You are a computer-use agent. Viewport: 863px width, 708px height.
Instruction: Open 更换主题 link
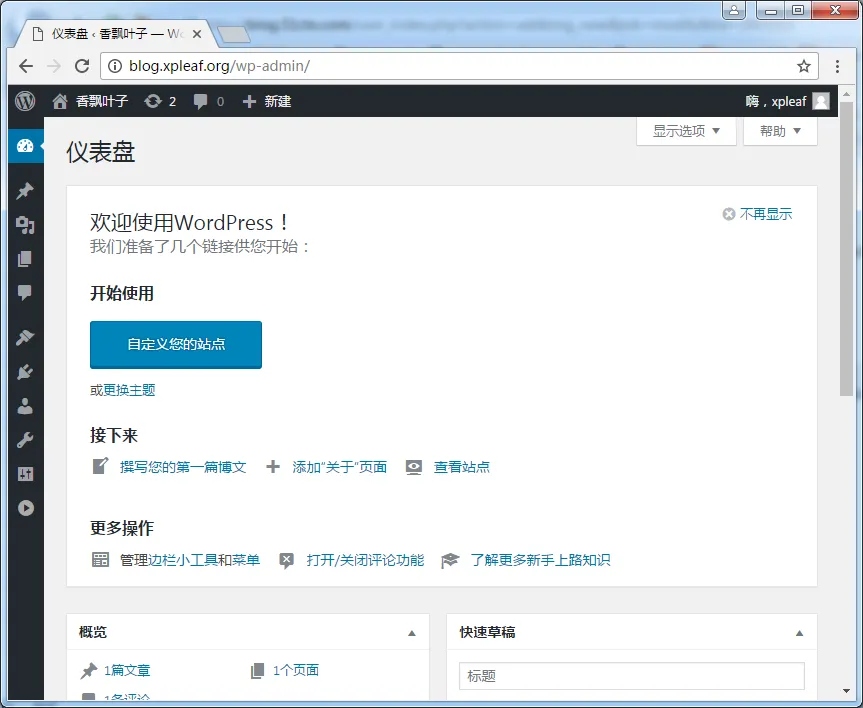click(129, 390)
